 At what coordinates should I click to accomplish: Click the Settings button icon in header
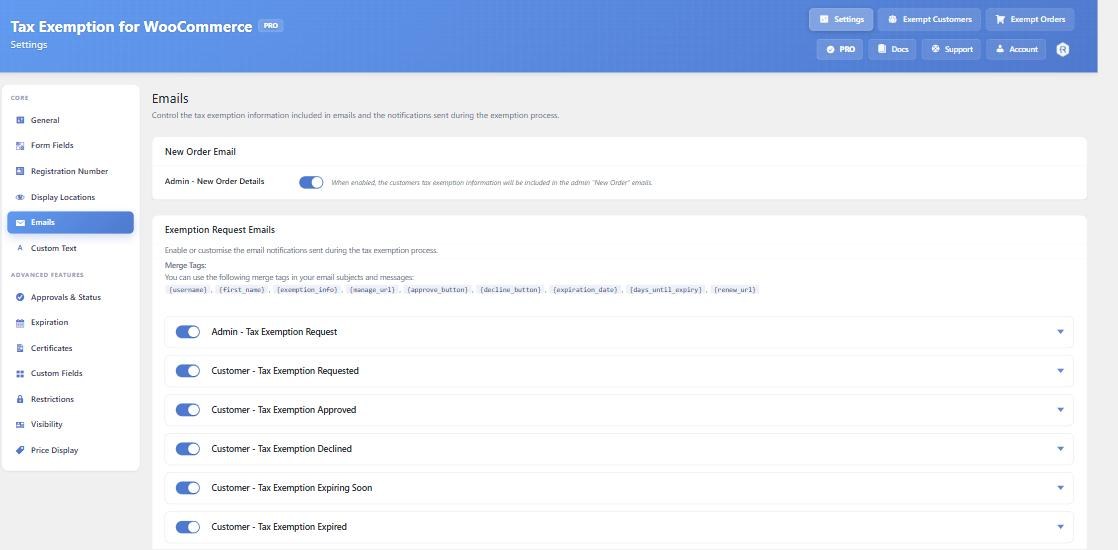(824, 19)
